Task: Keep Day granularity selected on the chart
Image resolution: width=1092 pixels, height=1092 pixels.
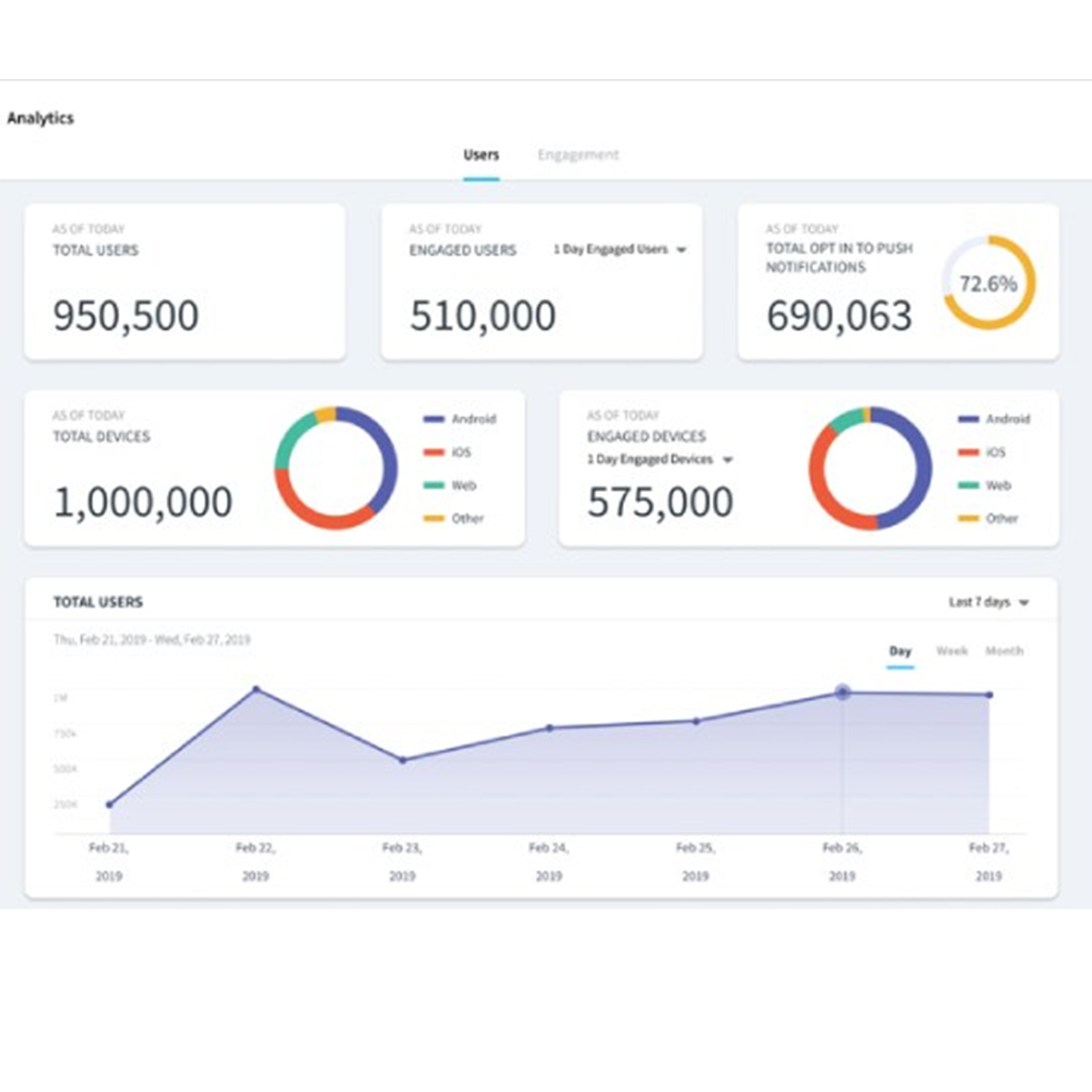Action: 898,651
